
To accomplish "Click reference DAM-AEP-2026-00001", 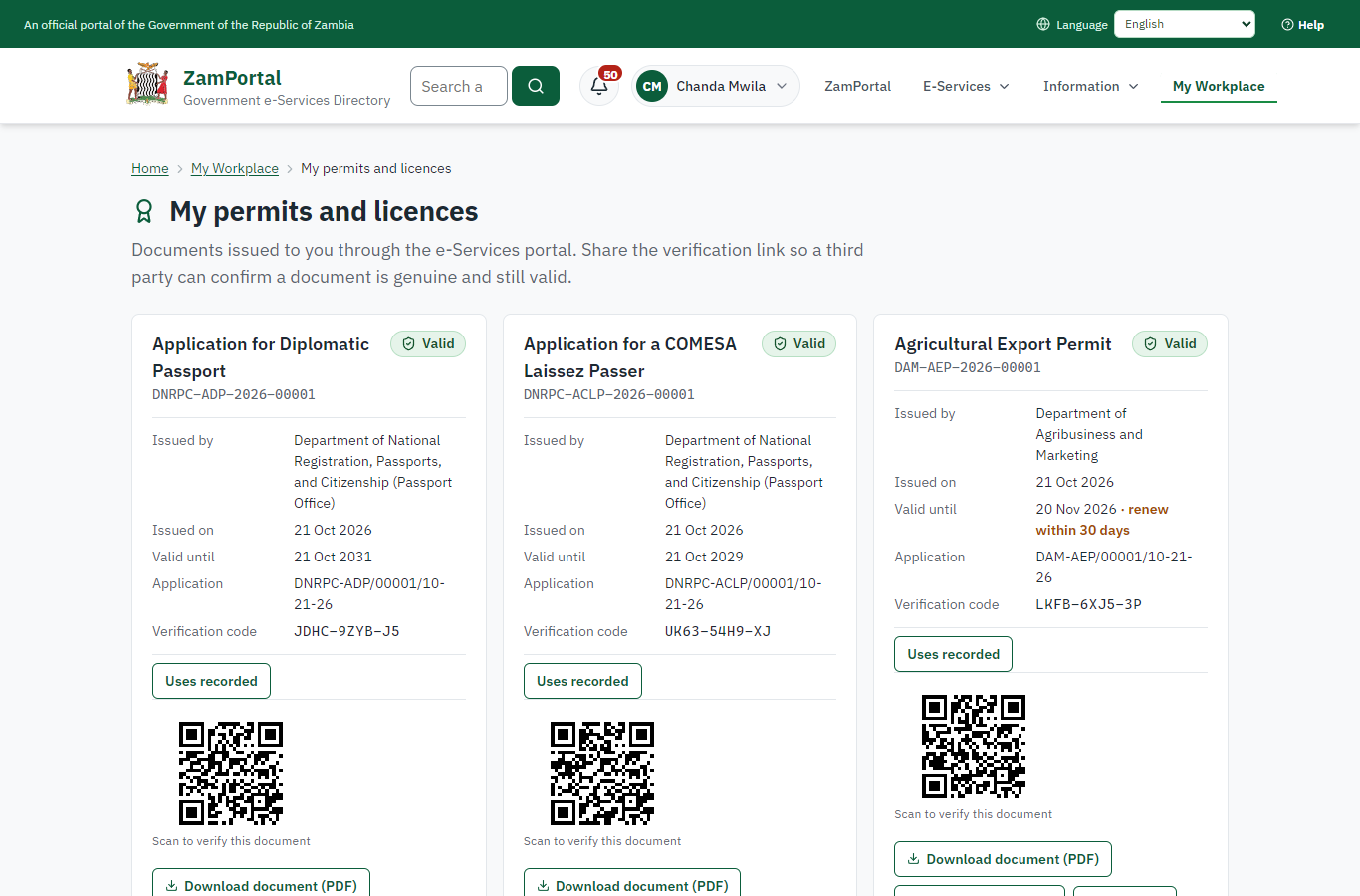I will pyautogui.click(x=968, y=367).
